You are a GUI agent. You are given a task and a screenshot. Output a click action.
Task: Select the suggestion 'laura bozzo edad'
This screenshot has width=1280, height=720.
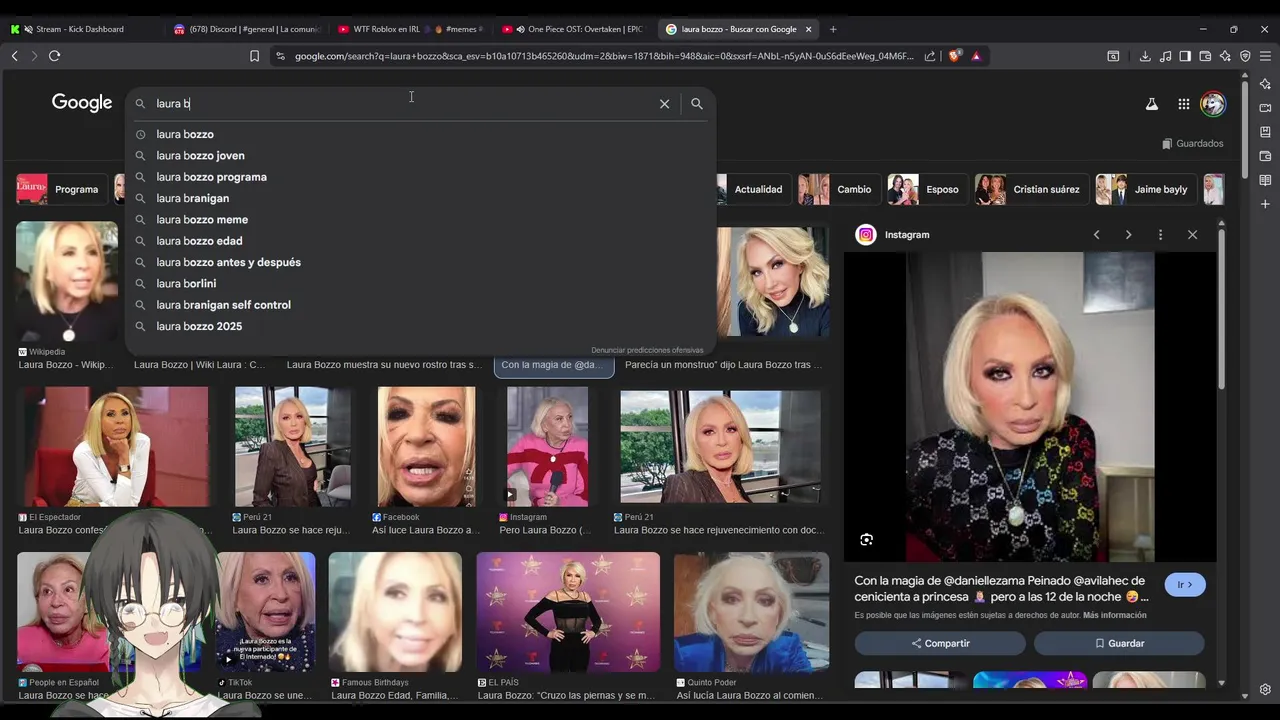pyautogui.click(x=420, y=241)
